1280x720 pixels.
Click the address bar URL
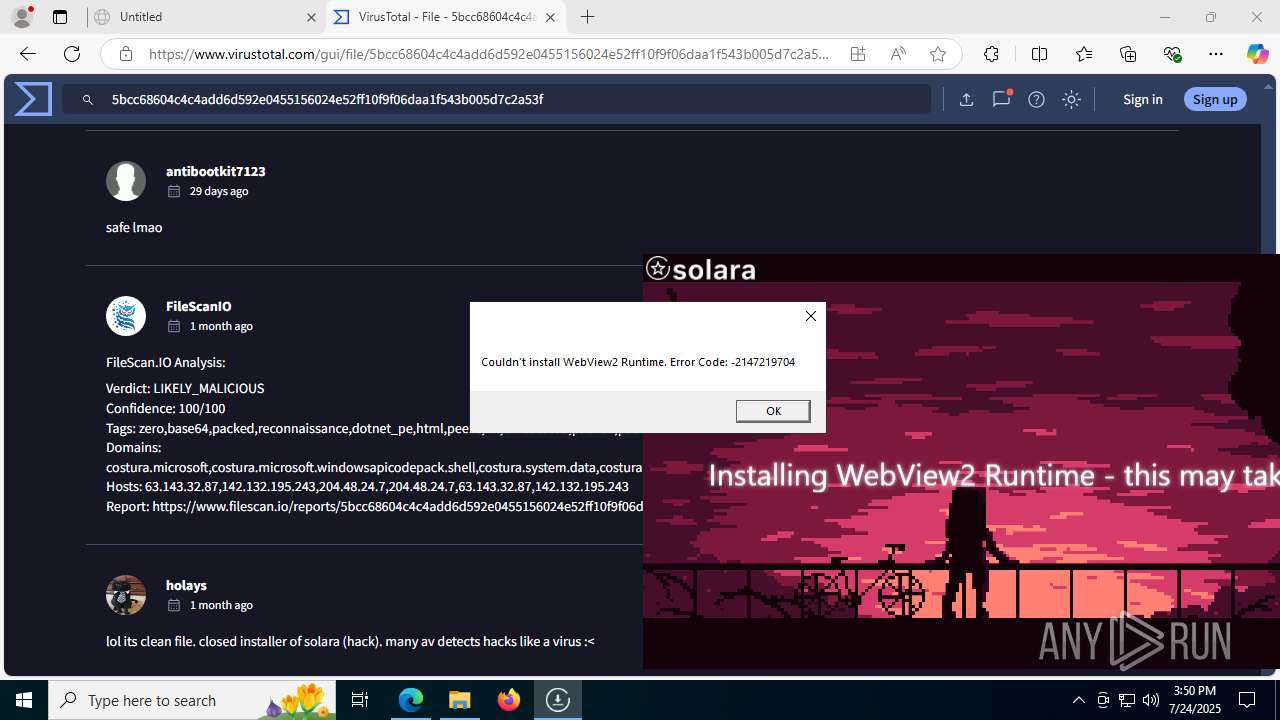(489, 54)
